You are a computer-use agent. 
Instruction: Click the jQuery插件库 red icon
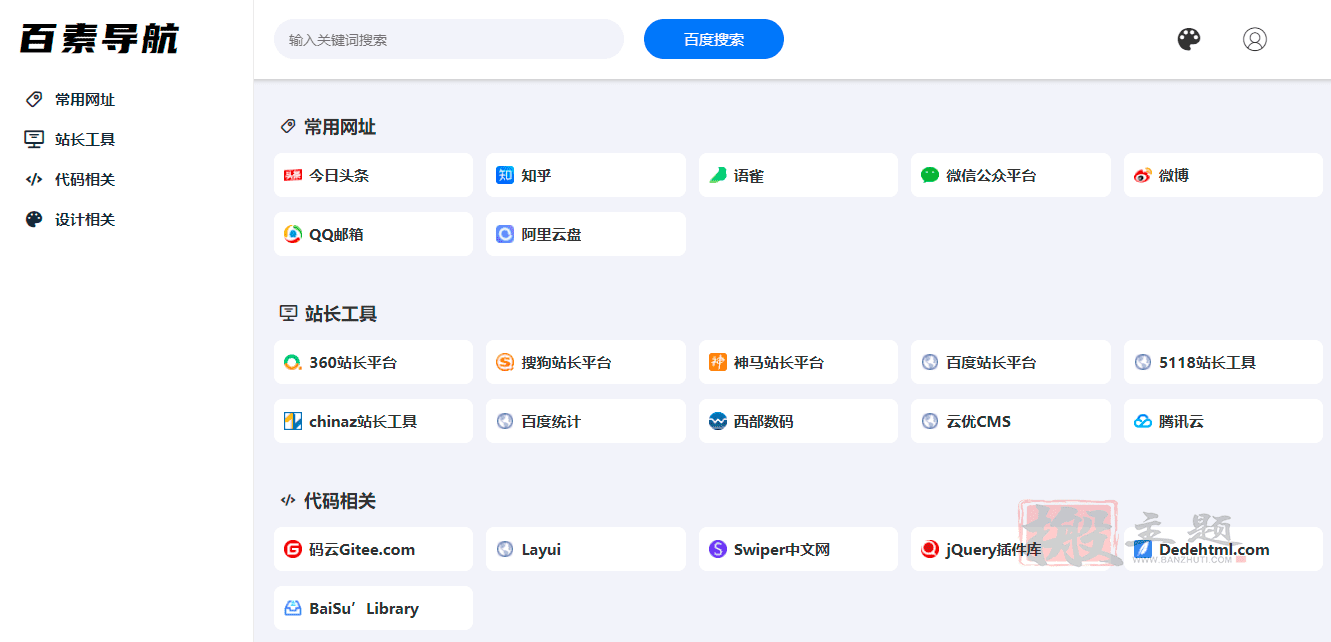coord(930,549)
